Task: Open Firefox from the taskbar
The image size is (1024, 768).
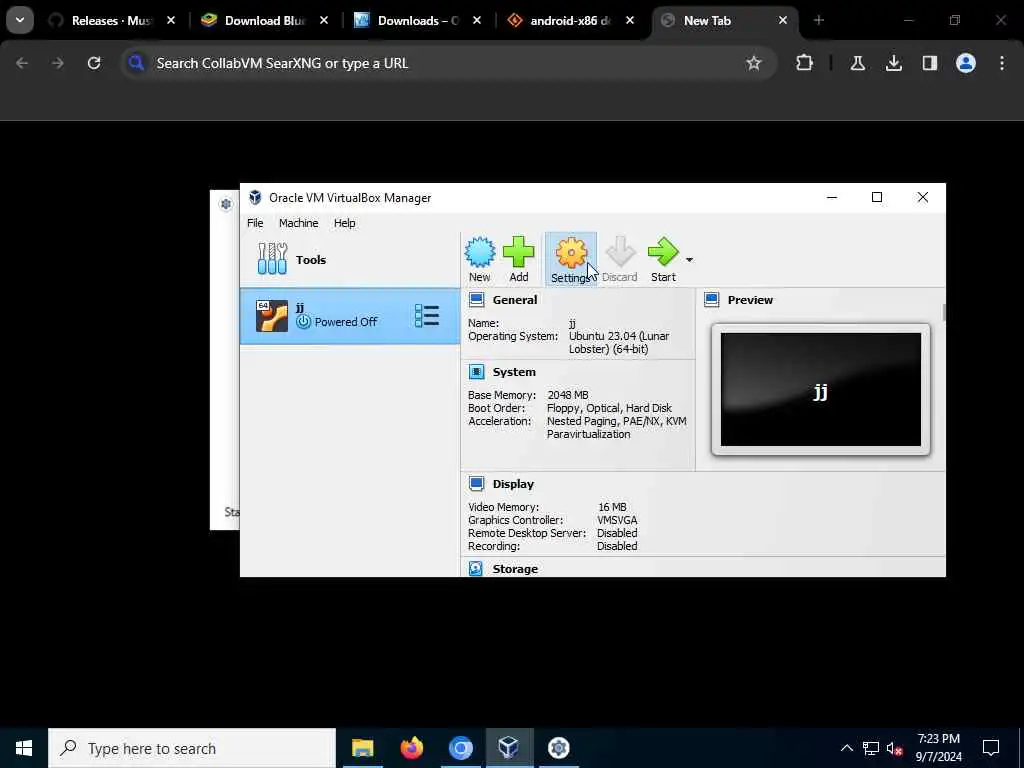Action: 411,748
